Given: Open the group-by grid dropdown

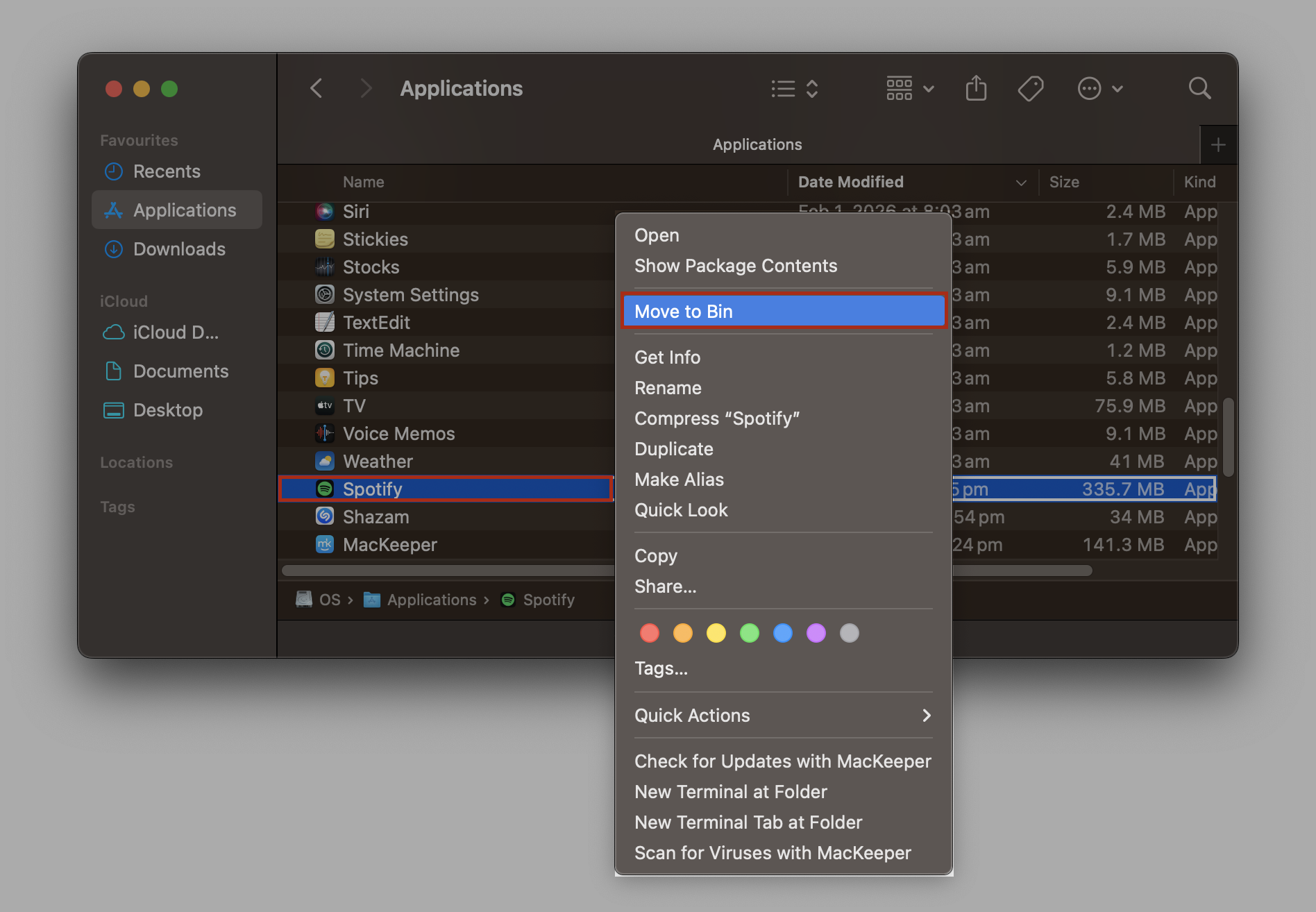Looking at the screenshot, I should click(910, 88).
